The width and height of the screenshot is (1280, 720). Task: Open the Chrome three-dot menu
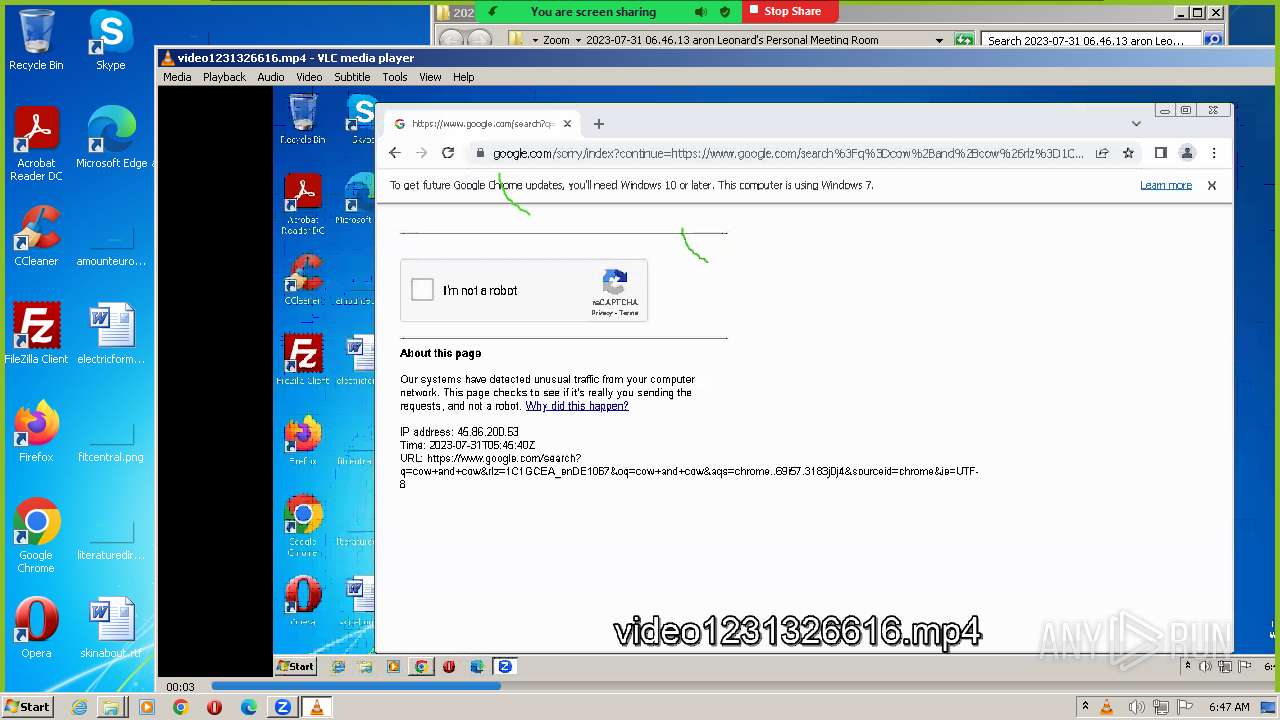point(1214,153)
